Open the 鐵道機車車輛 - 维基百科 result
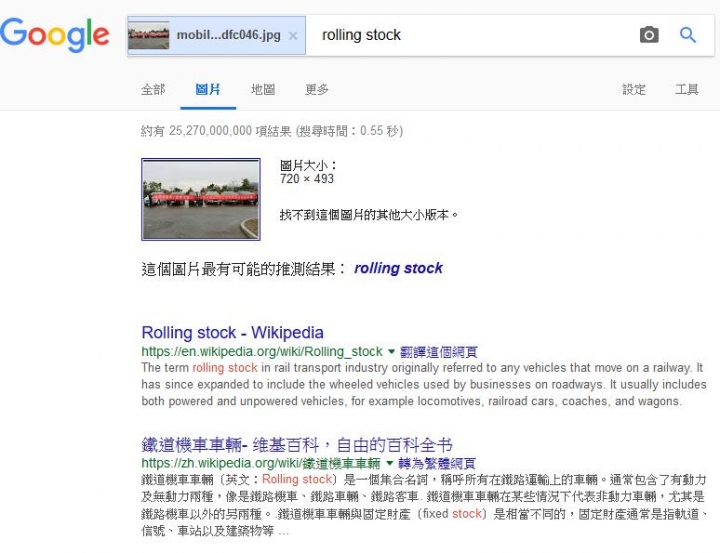Screen dimensions: 720x553 [x=297, y=445]
